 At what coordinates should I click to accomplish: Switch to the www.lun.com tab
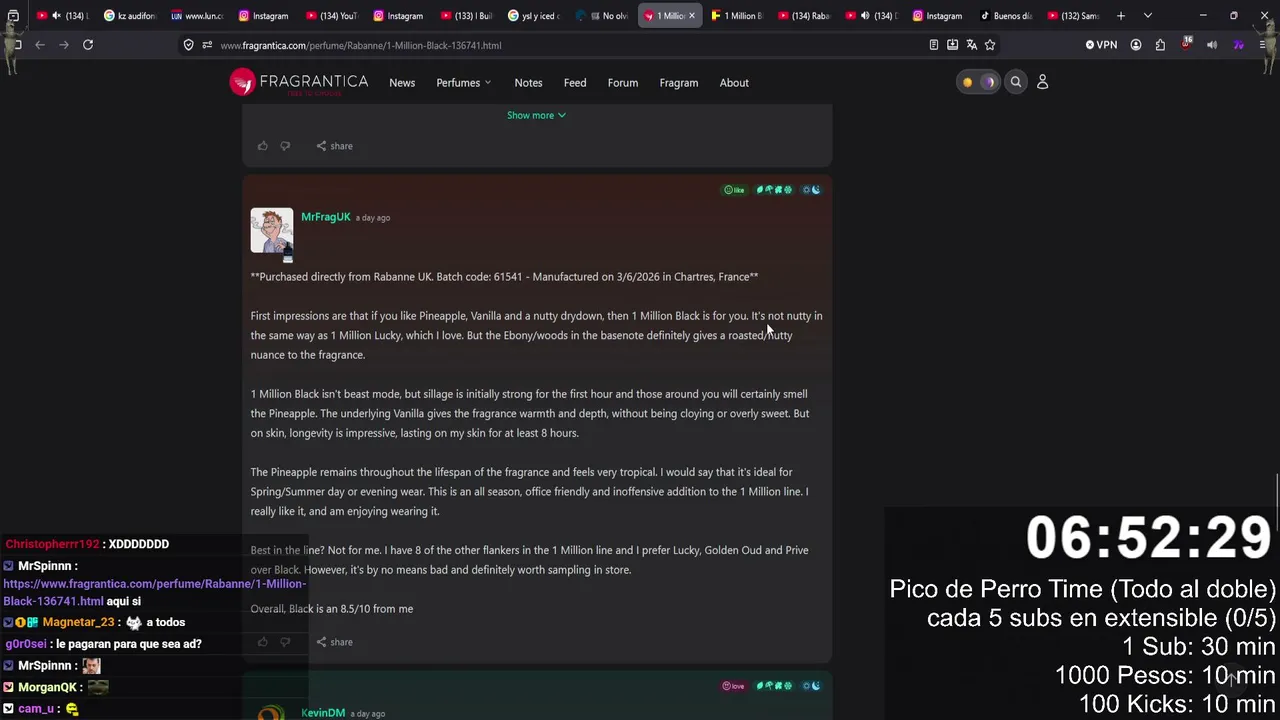coord(197,16)
